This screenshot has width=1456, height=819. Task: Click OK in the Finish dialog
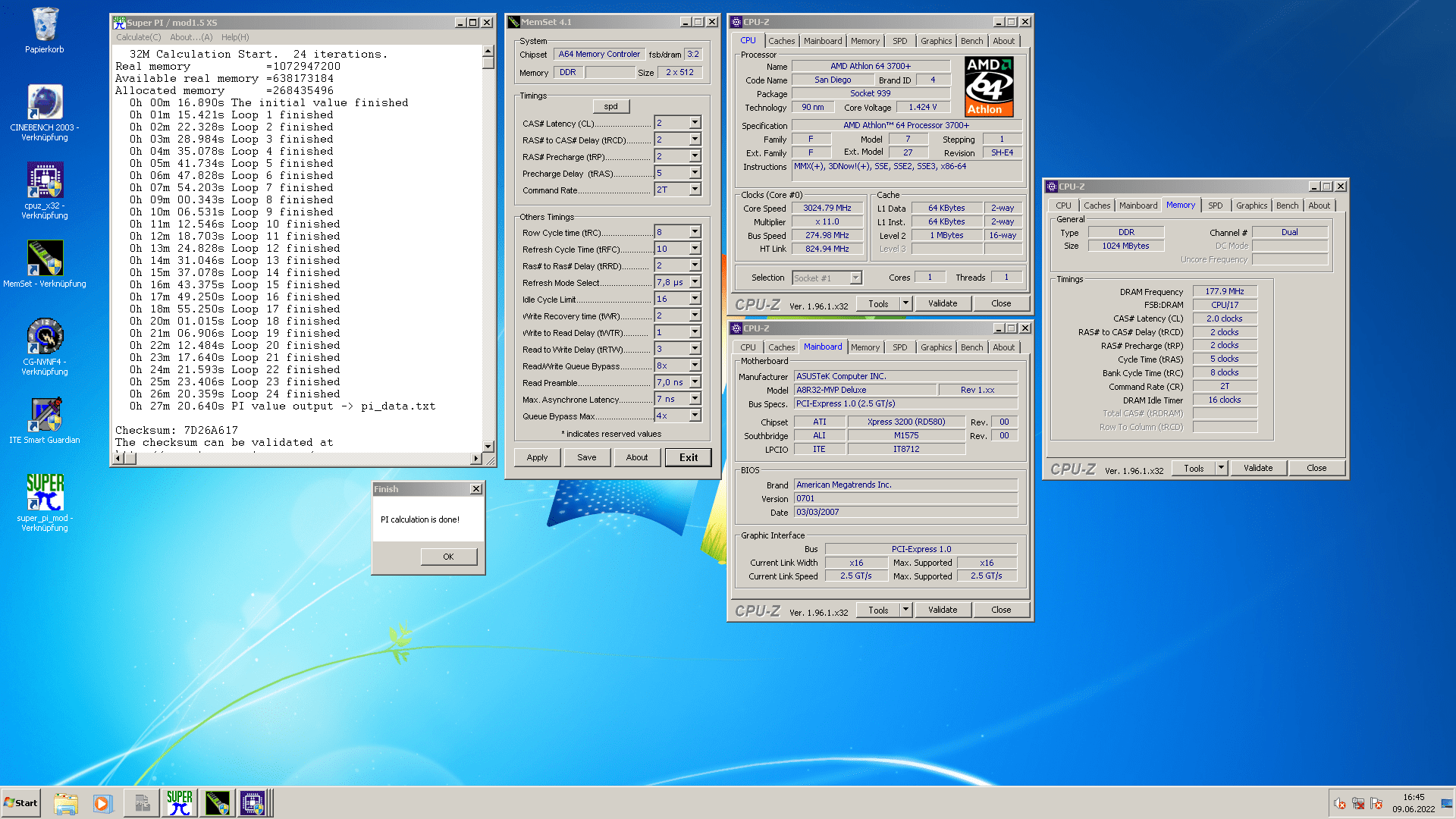pyautogui.click(x=448, y=557)
